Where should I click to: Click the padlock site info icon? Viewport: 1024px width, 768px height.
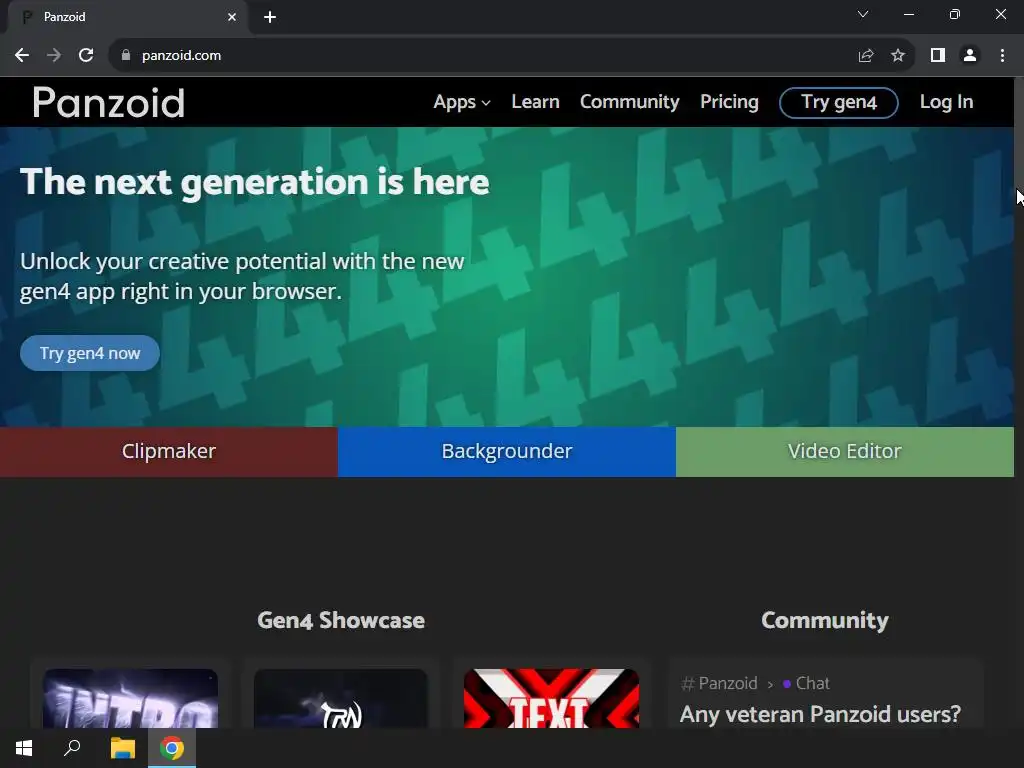pos(126,56)
